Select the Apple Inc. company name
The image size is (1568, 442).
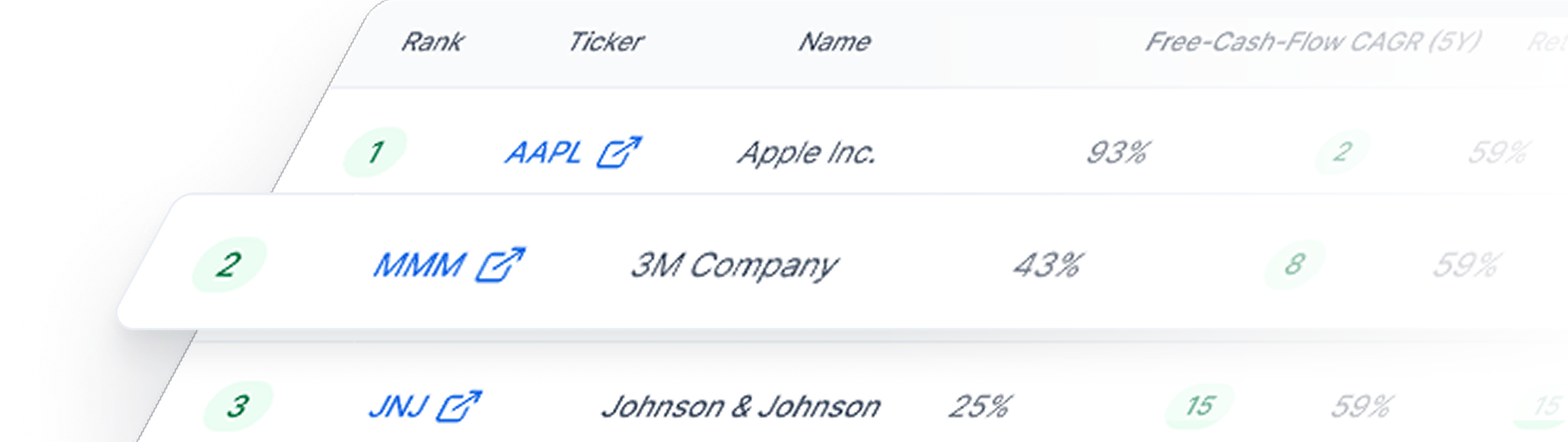click(x=806, y=153)
